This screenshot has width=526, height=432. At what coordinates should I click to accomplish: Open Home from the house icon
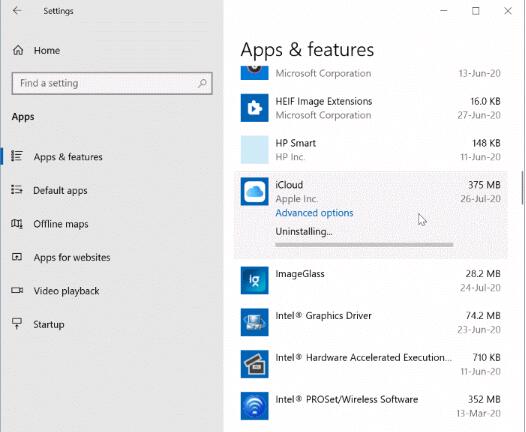click(18, 50)
